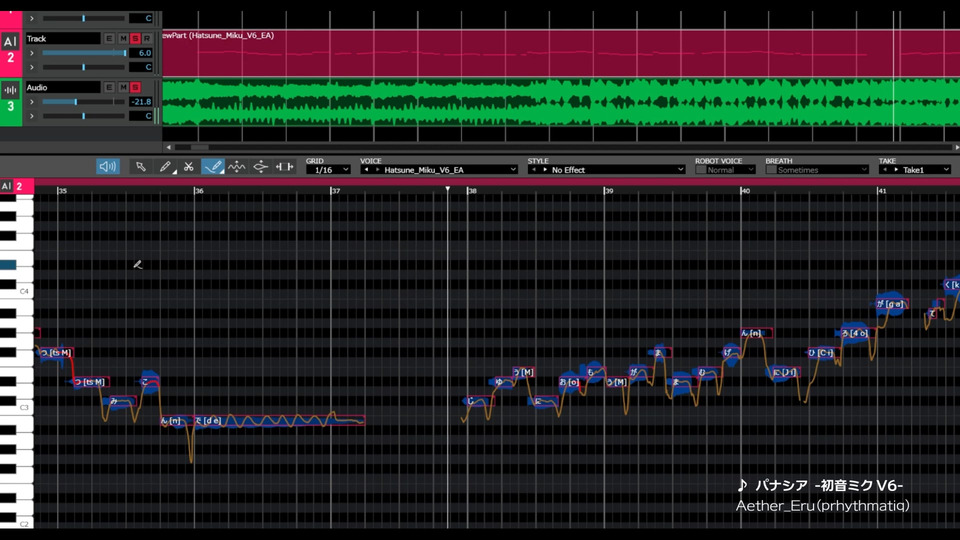Enable the Robot Voice checkbox
Viewport: 960px width, 540px height.
coord(700,170)
